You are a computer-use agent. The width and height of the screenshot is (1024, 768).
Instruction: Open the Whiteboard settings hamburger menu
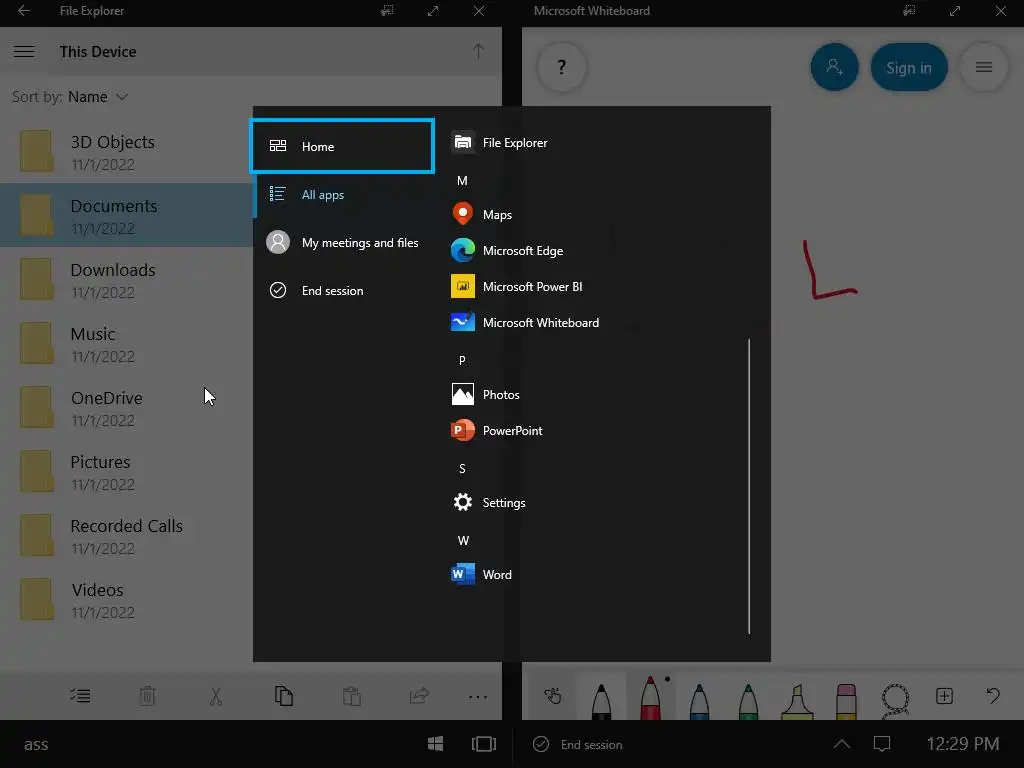(x=984, y=67)
